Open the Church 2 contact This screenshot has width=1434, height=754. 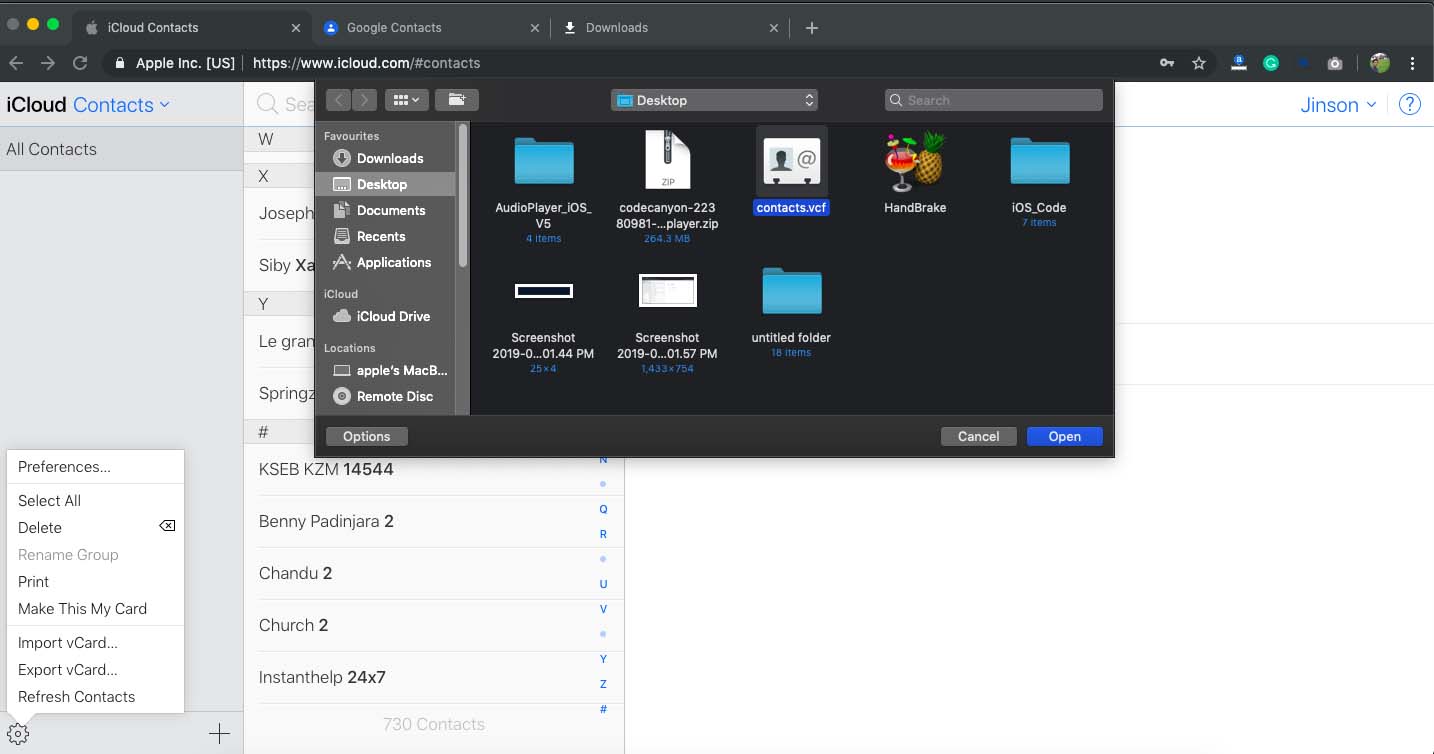[x=434, y=625]
